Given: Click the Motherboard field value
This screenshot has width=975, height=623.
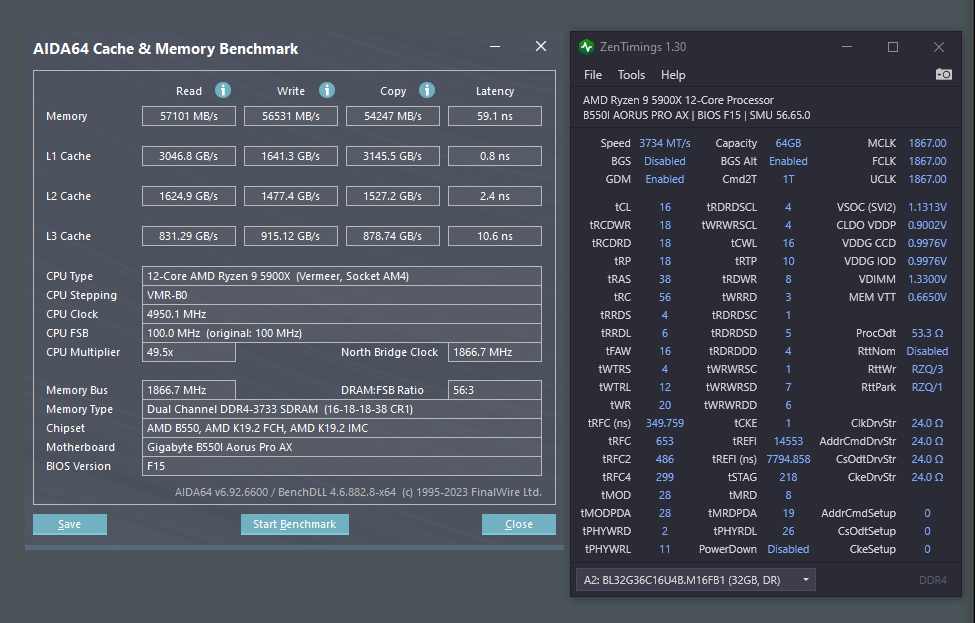Looking at the screenshot, I should pyautogui.click(x=341, y=447).
